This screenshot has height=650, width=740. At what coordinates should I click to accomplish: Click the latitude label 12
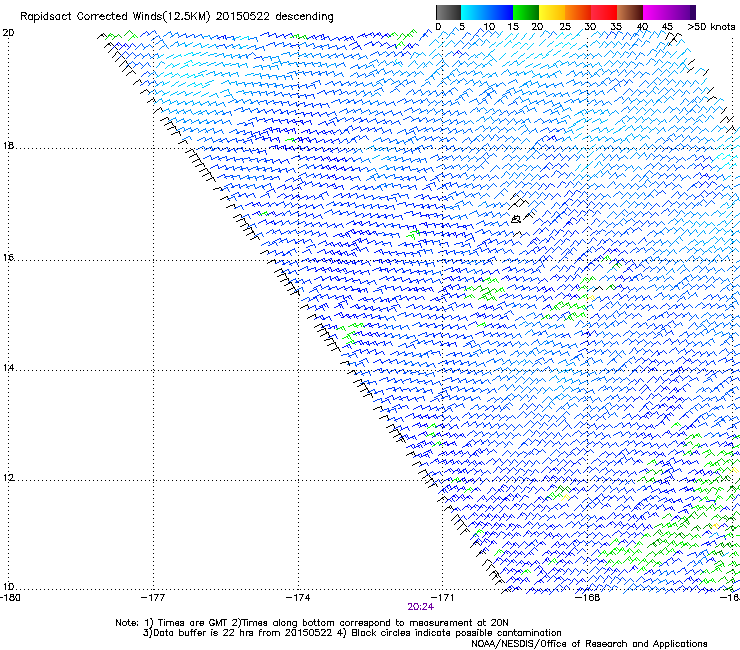point(8,477)
